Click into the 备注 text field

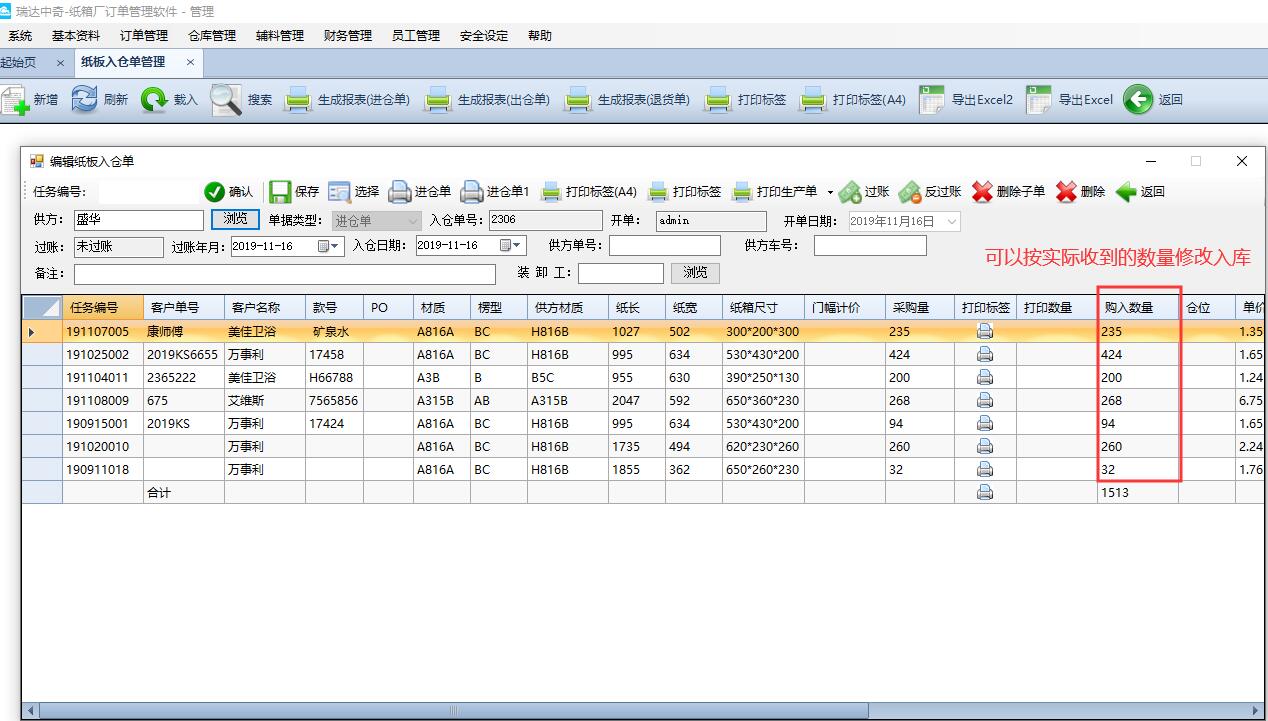(x=285, y=274)
